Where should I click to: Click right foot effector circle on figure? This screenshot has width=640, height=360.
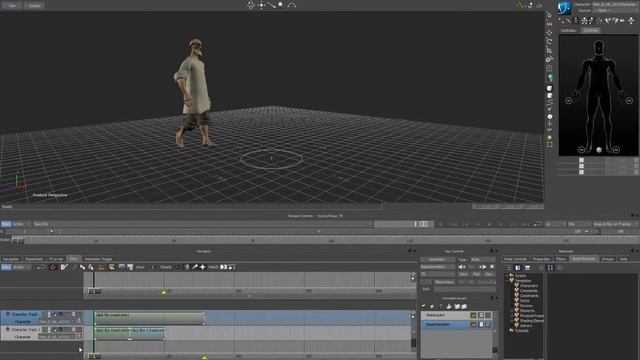tap(582, 150)
